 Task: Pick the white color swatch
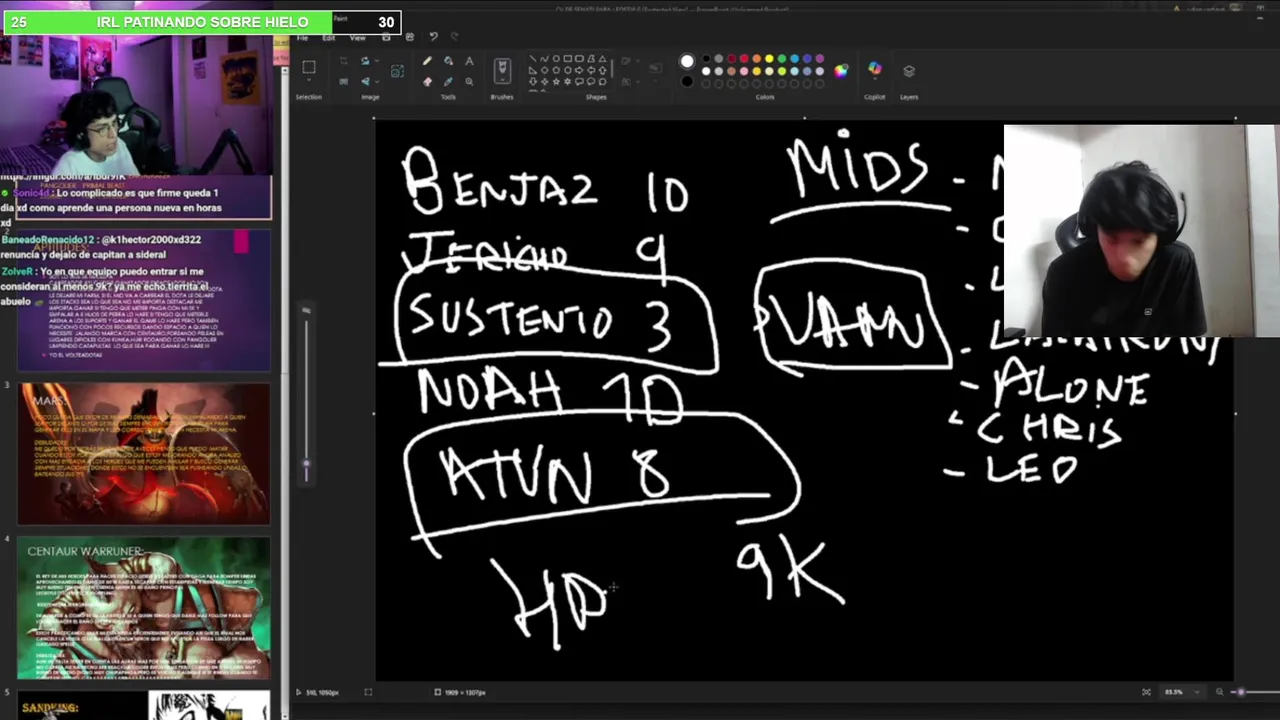pos(706,71)
